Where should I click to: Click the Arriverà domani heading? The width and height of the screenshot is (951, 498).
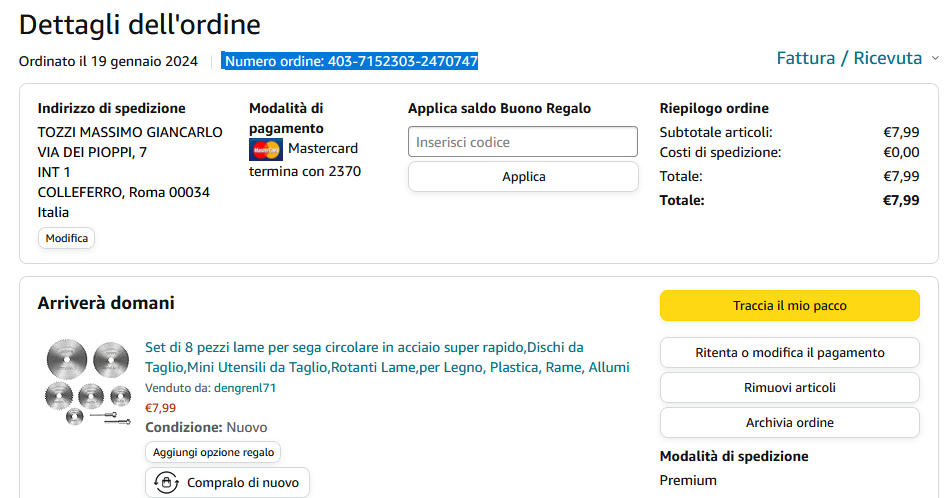tap(106, 303)
